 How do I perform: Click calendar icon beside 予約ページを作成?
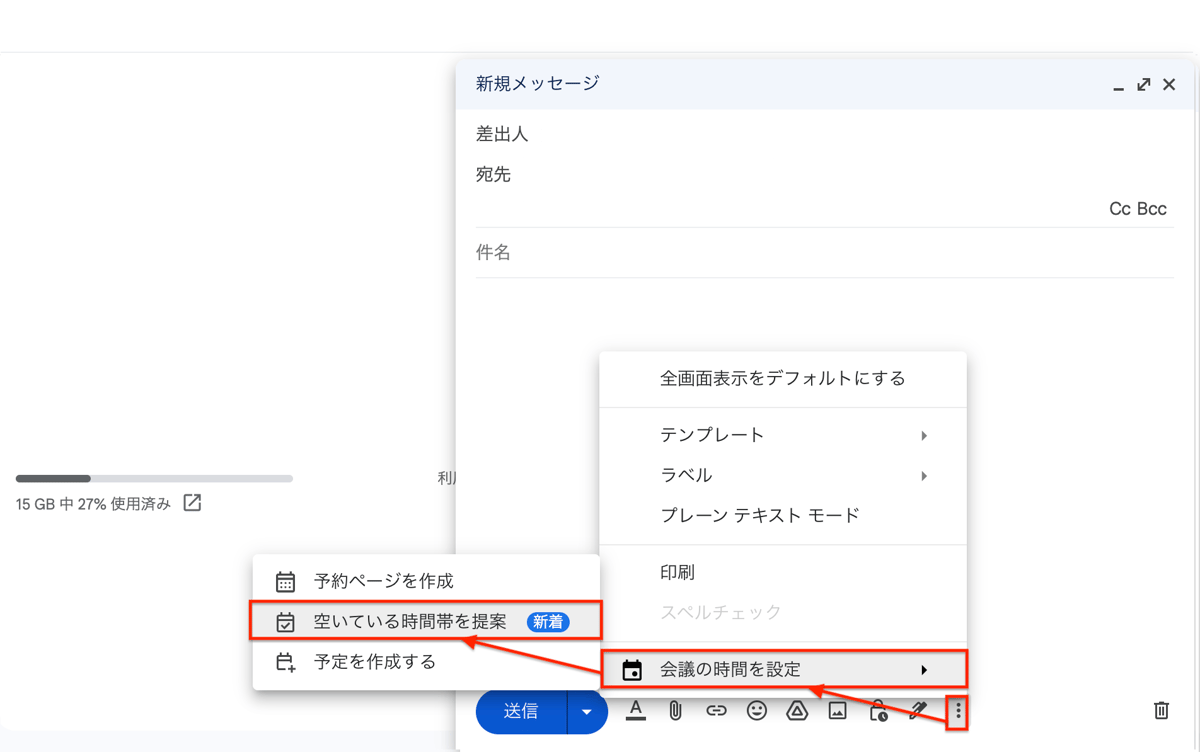[285, 581]
